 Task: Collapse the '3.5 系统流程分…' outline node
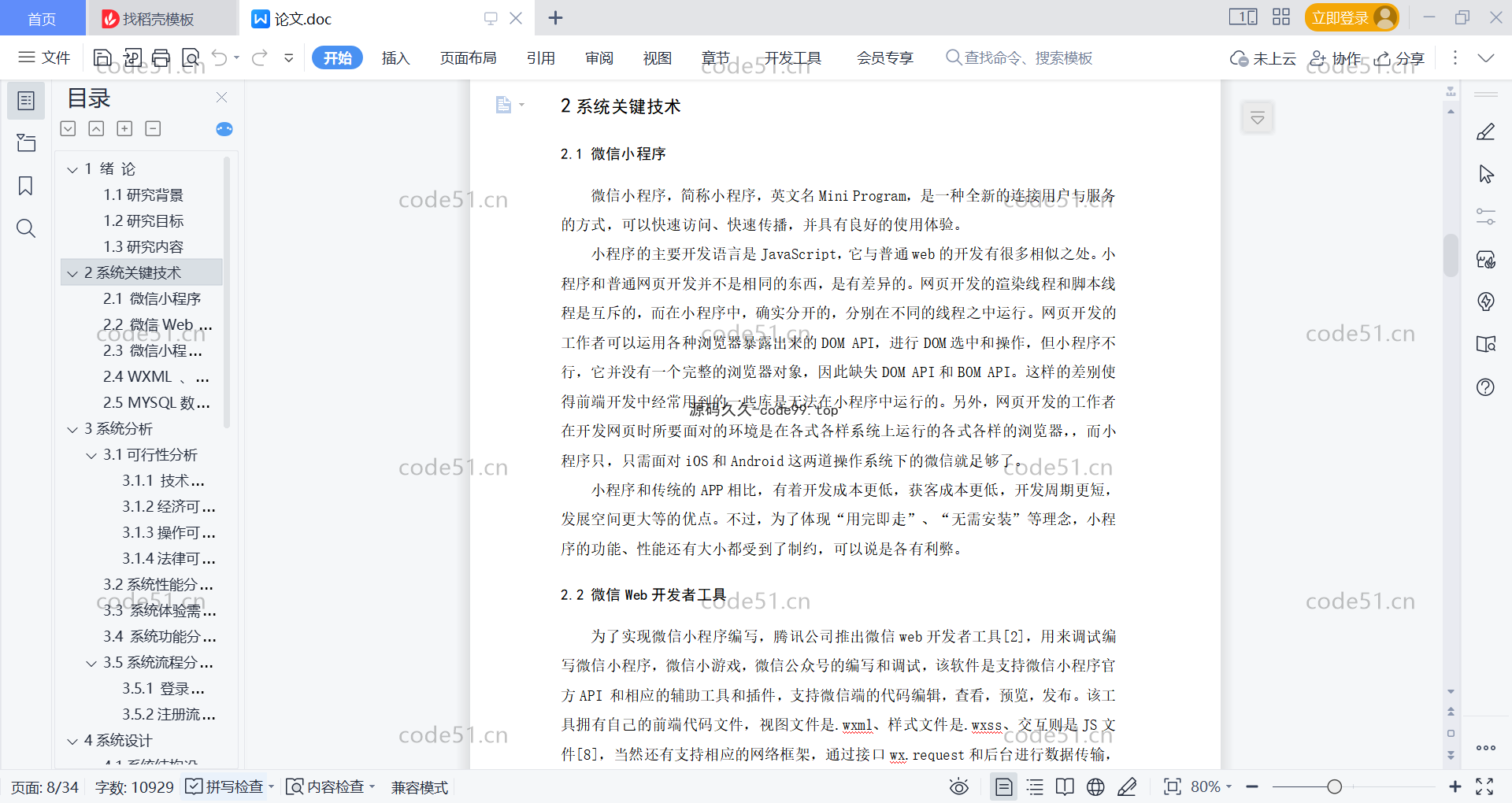coord(91,663)
